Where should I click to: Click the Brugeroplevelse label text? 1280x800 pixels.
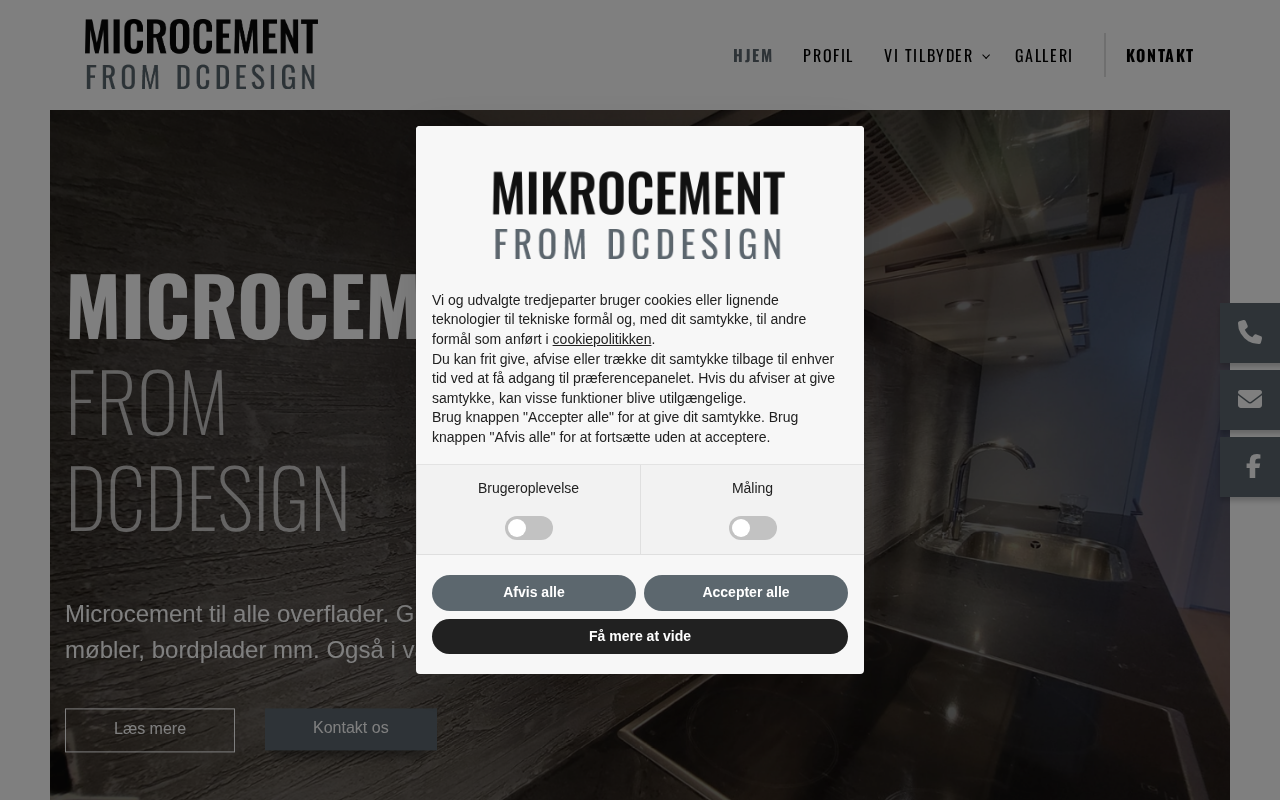click(x=528, y=488)
